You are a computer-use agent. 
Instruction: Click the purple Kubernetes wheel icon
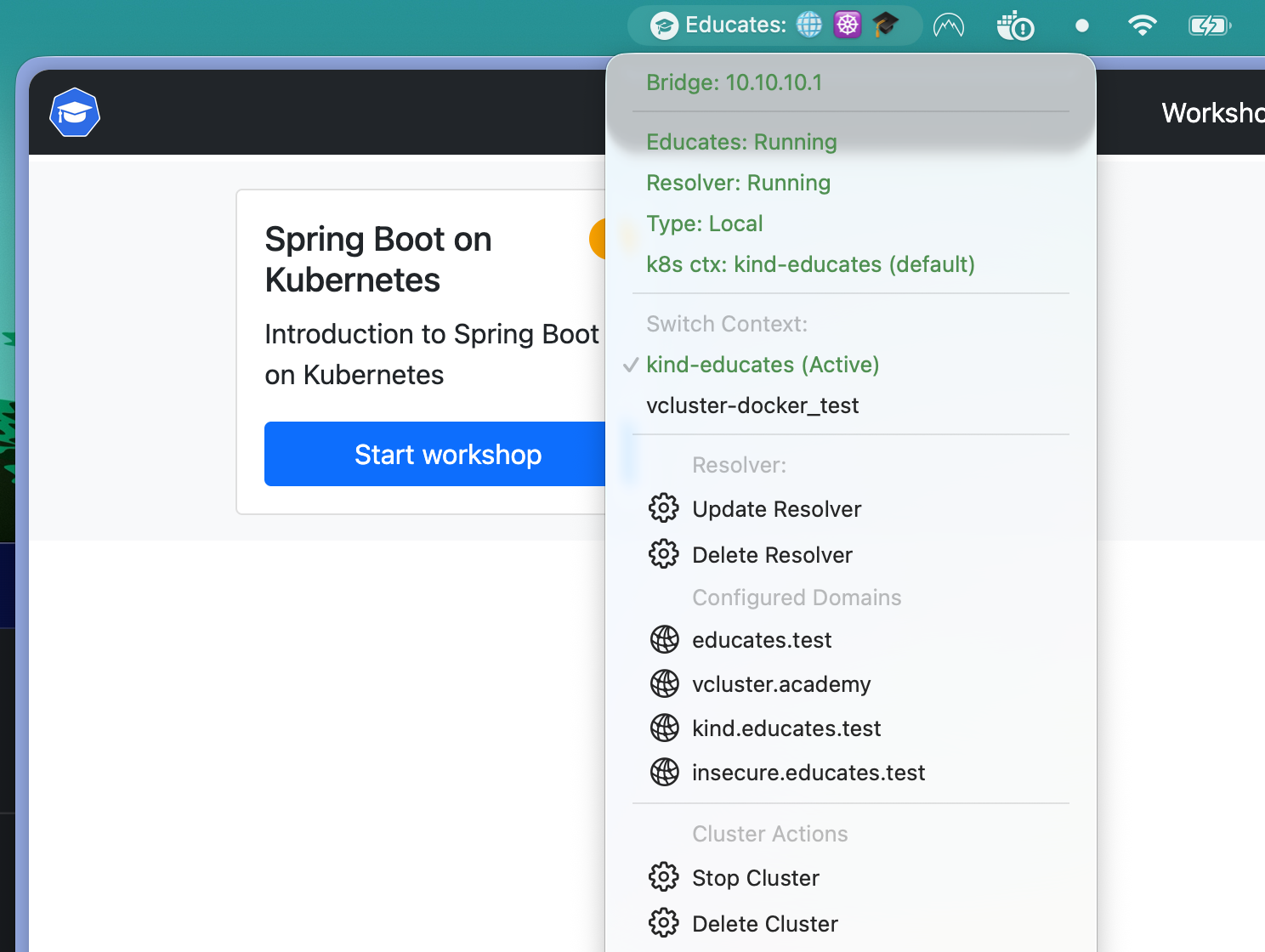click(847, 25)
